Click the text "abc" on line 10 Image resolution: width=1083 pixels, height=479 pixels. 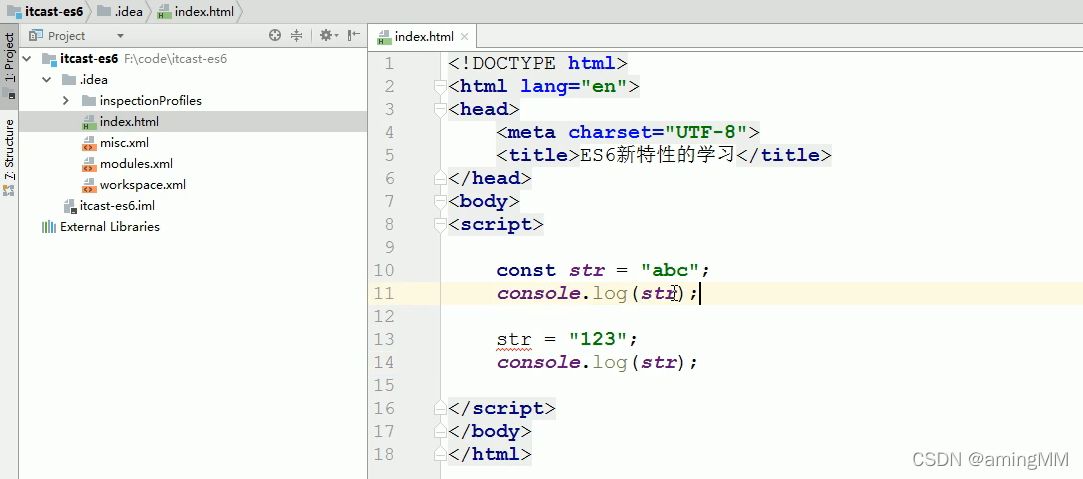[670, 270]
